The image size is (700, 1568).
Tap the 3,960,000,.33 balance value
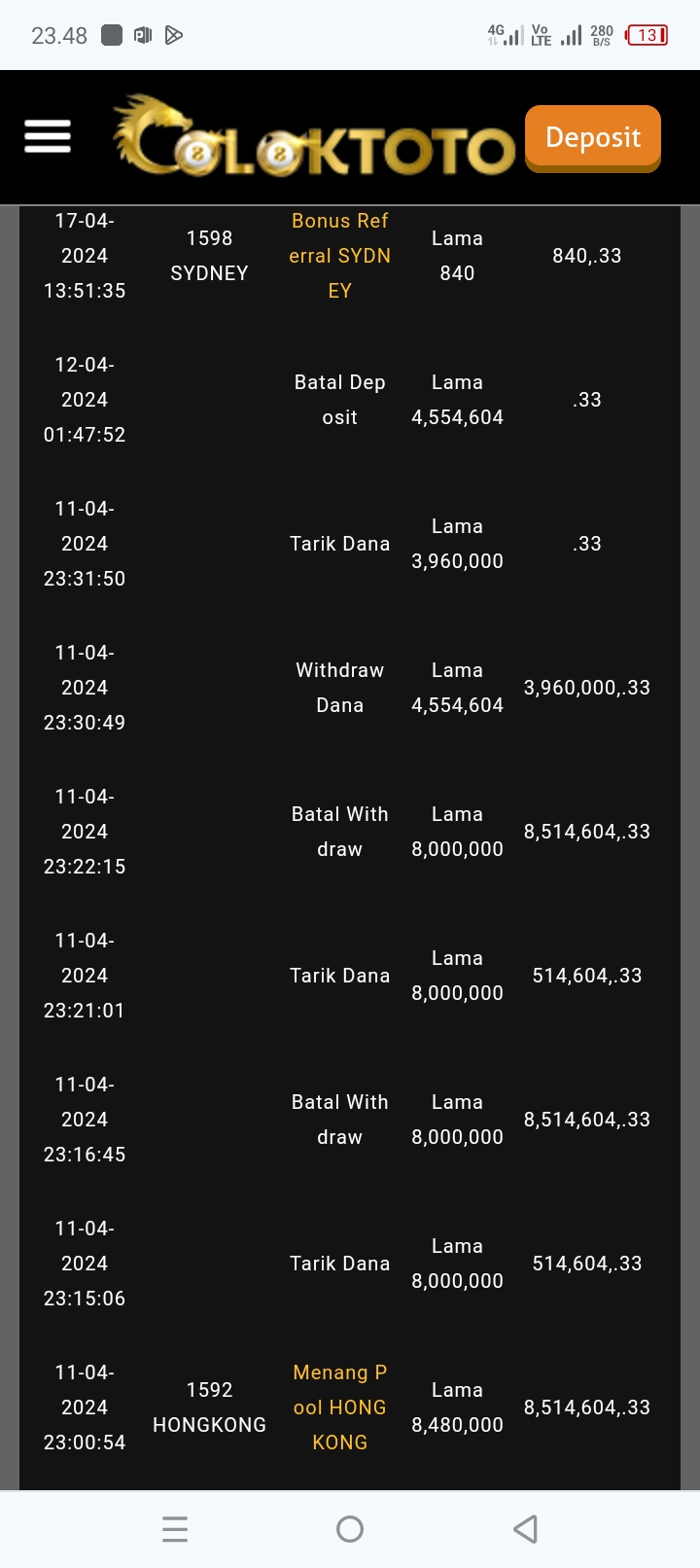click(x=586, y=688)
